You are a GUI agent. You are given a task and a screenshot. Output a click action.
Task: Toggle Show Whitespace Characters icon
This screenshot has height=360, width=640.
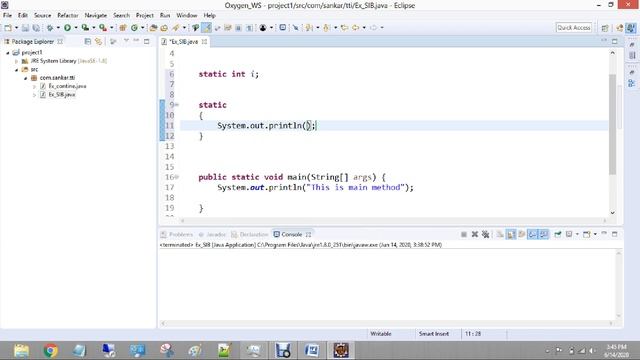[249, 28]
